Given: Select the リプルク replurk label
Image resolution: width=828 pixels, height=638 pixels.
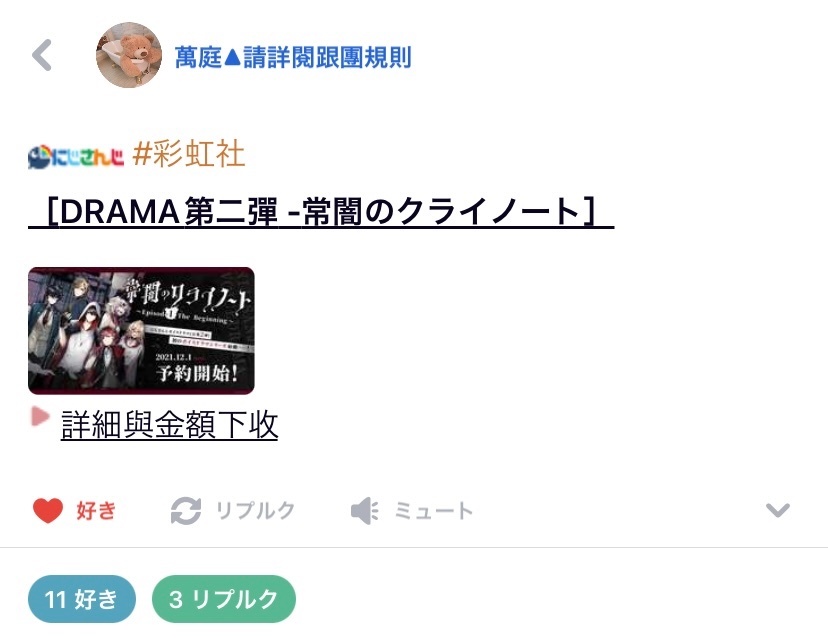Looking at the screenshot, I should click(x=256, y=510).
